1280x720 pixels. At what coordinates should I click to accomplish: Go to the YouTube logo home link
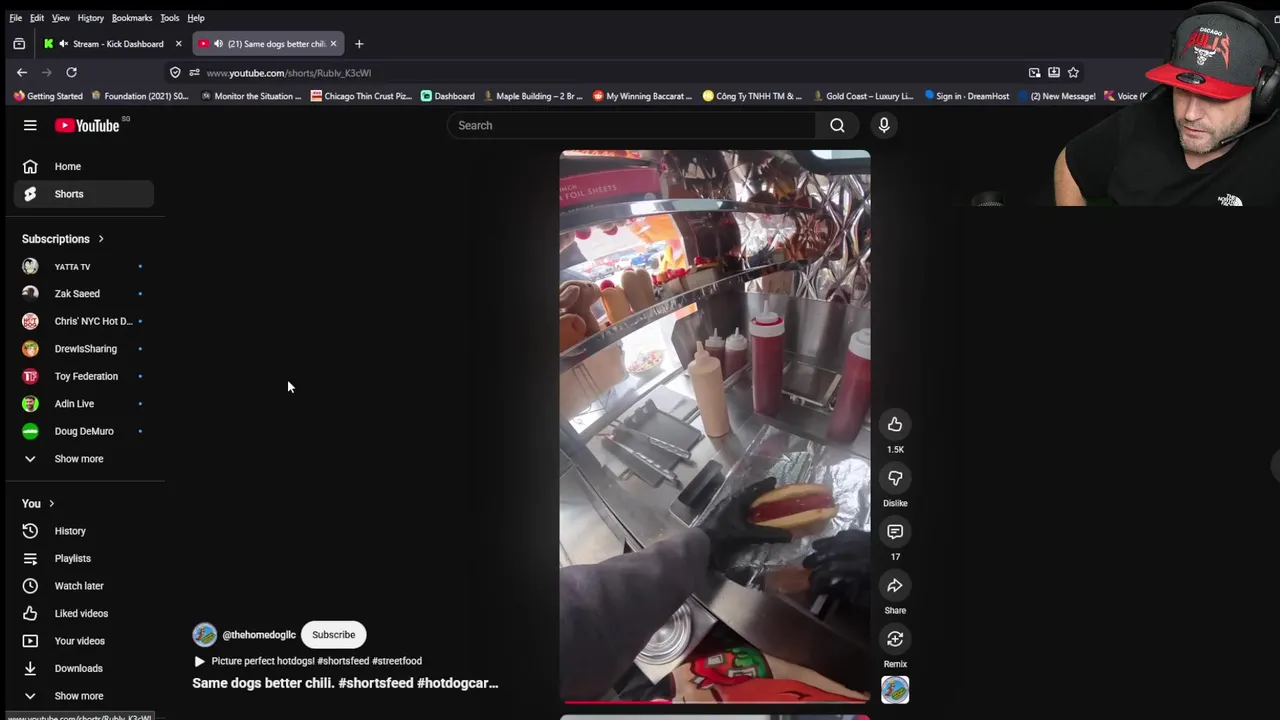pyautogui.click(x=87, y=125)
